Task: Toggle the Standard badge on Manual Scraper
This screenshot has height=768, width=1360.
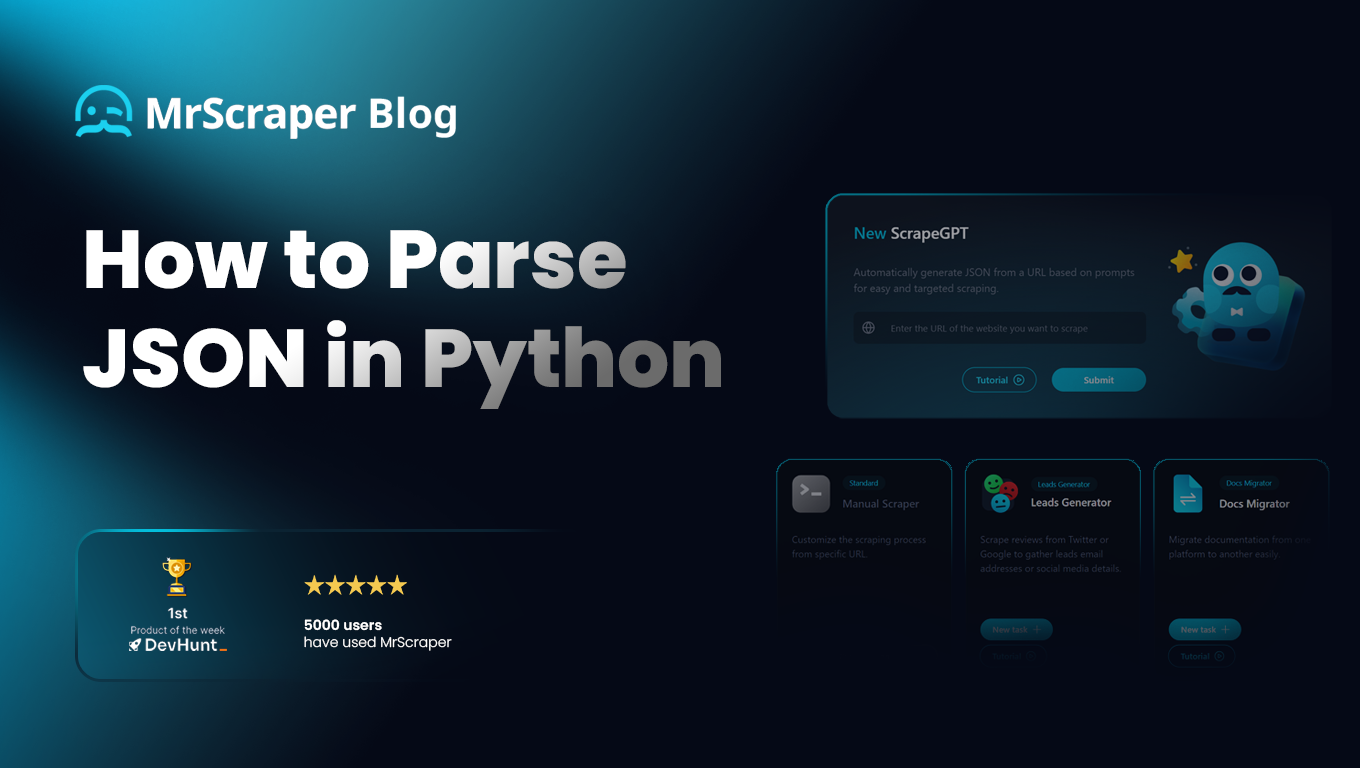Action: pos(864,483)
